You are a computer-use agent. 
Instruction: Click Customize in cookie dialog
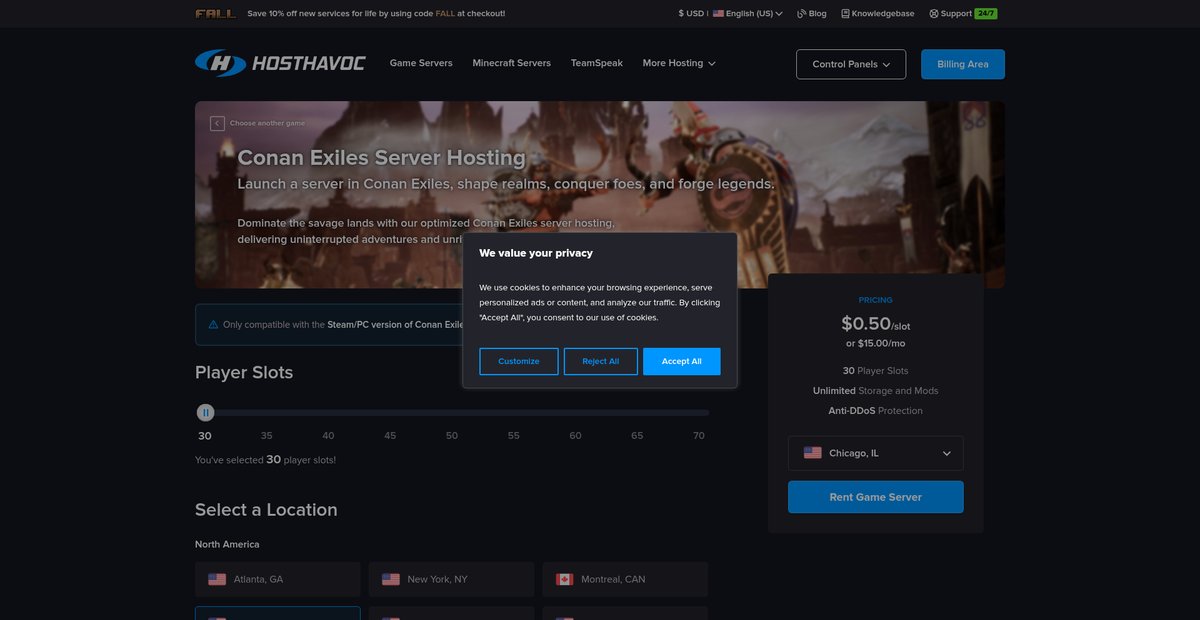coord(519,361)
